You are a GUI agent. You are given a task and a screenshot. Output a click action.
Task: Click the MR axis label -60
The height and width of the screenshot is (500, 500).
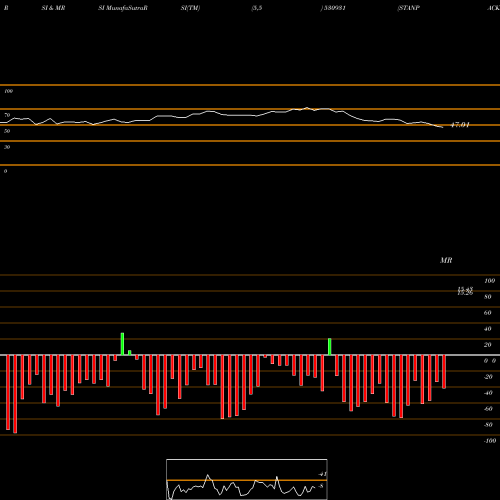[488, 409]
